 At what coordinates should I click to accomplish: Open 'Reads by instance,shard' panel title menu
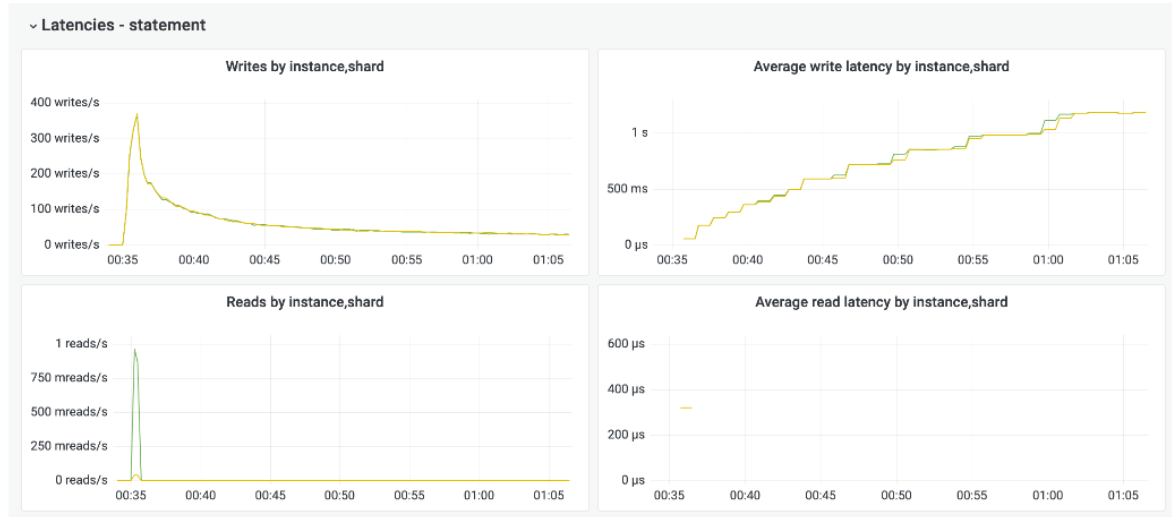[x=305, y=302]
